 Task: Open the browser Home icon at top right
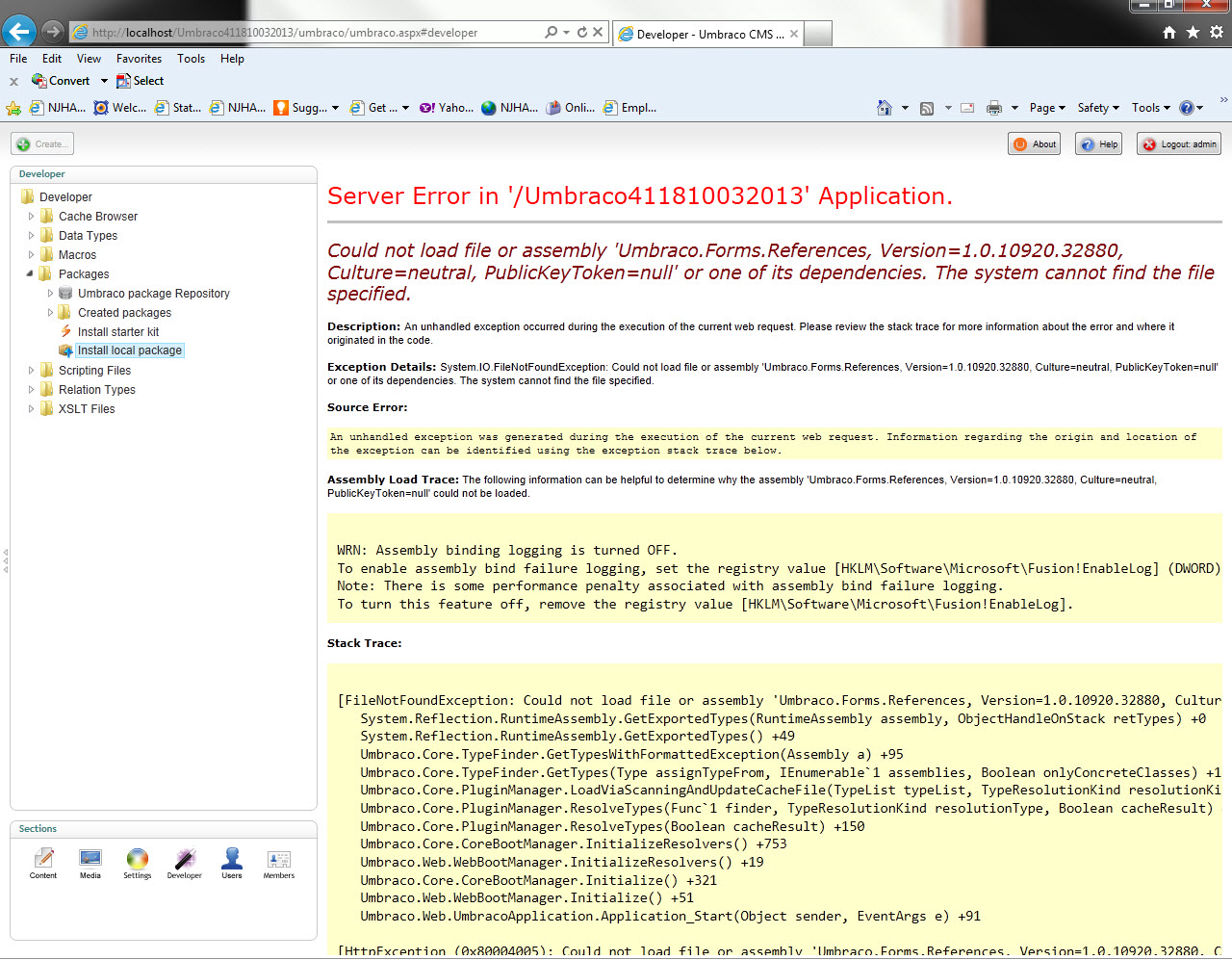coord(1168,32)
